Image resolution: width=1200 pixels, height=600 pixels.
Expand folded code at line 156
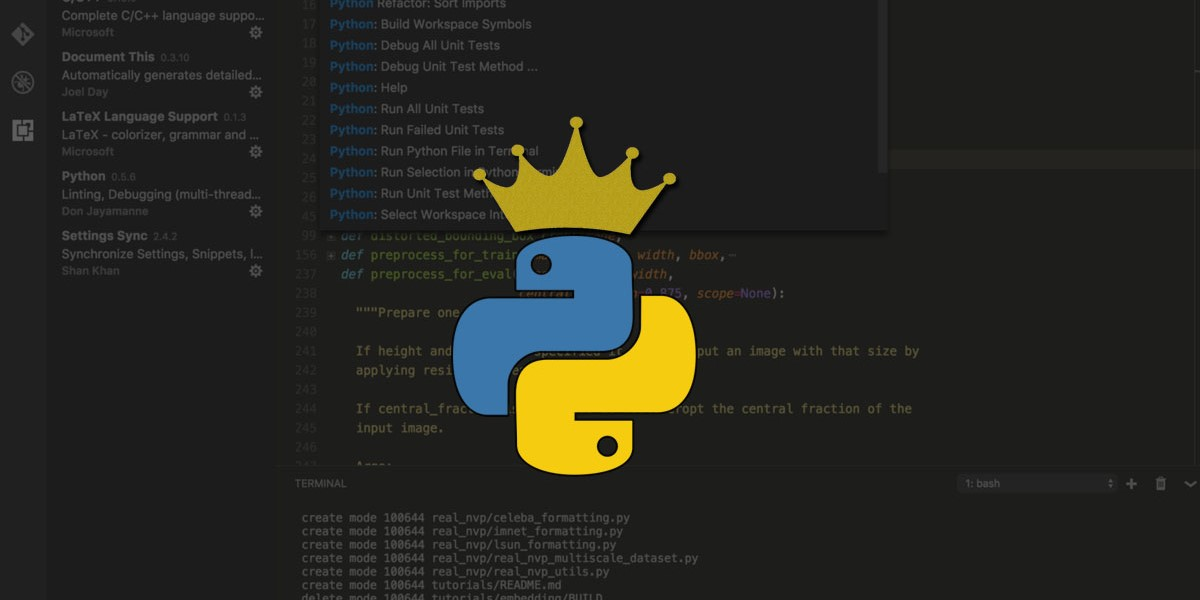point(331,255)
